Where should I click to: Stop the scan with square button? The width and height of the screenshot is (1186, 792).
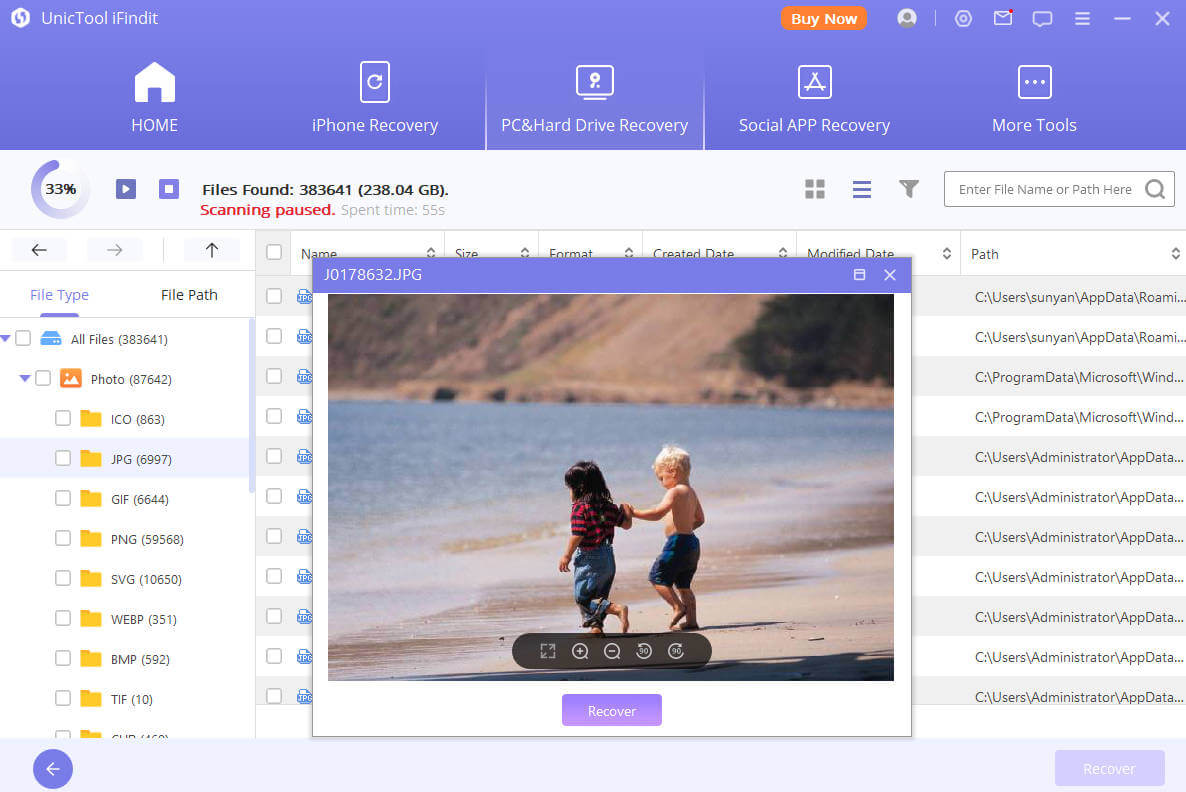169,189
